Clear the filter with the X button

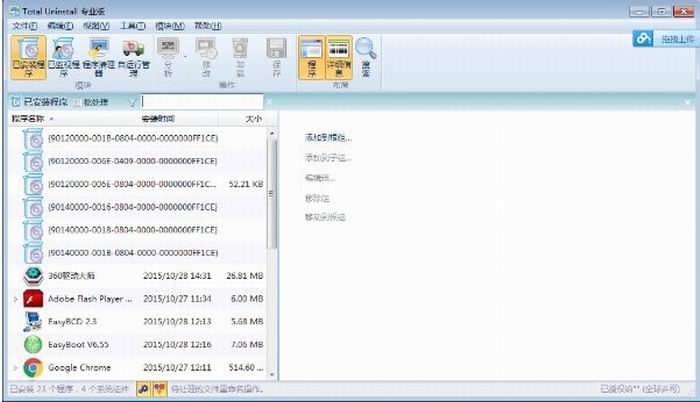click(269, 102)
